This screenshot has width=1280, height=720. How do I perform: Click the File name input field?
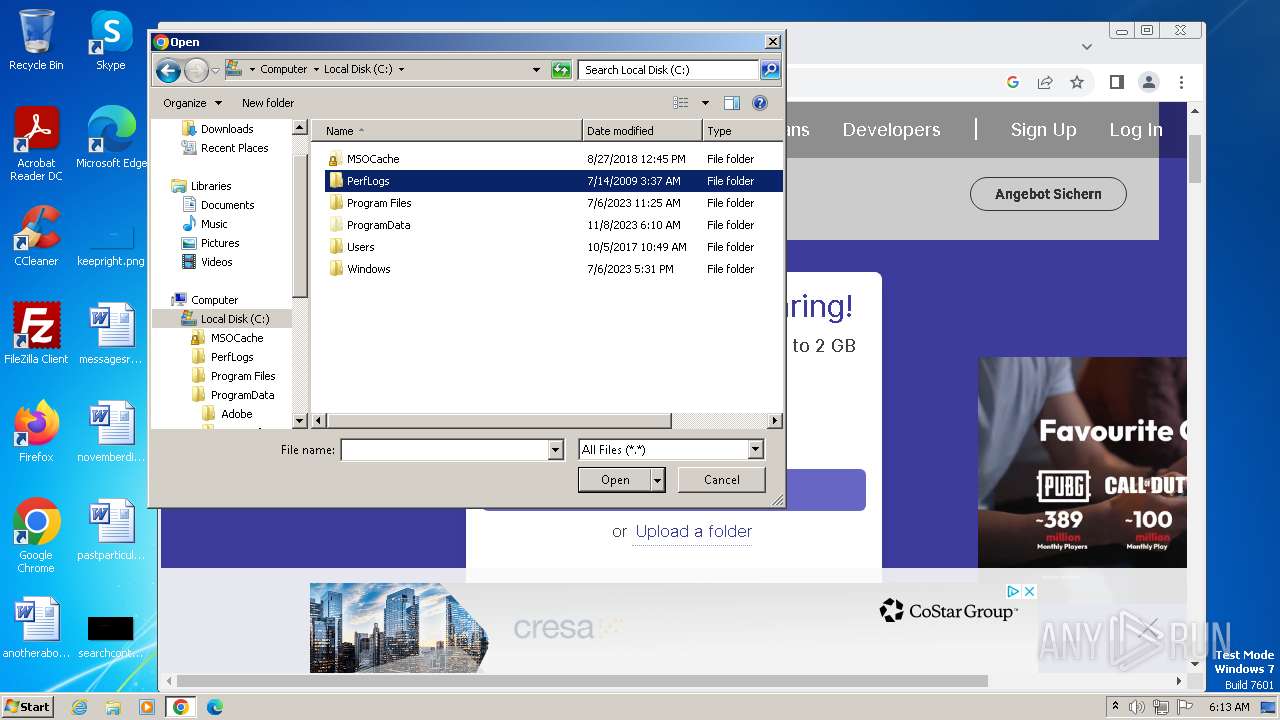(x=444, y=450)
